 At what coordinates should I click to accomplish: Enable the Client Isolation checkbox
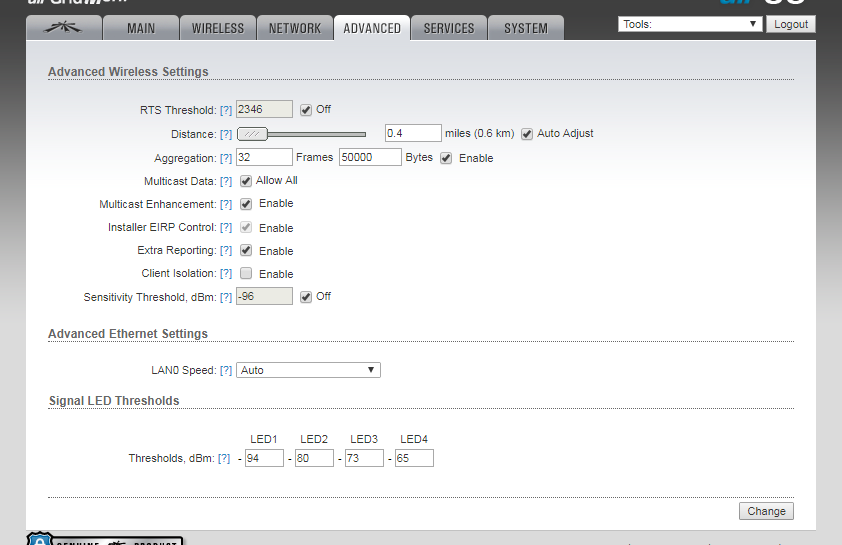(x=246, y=273)
